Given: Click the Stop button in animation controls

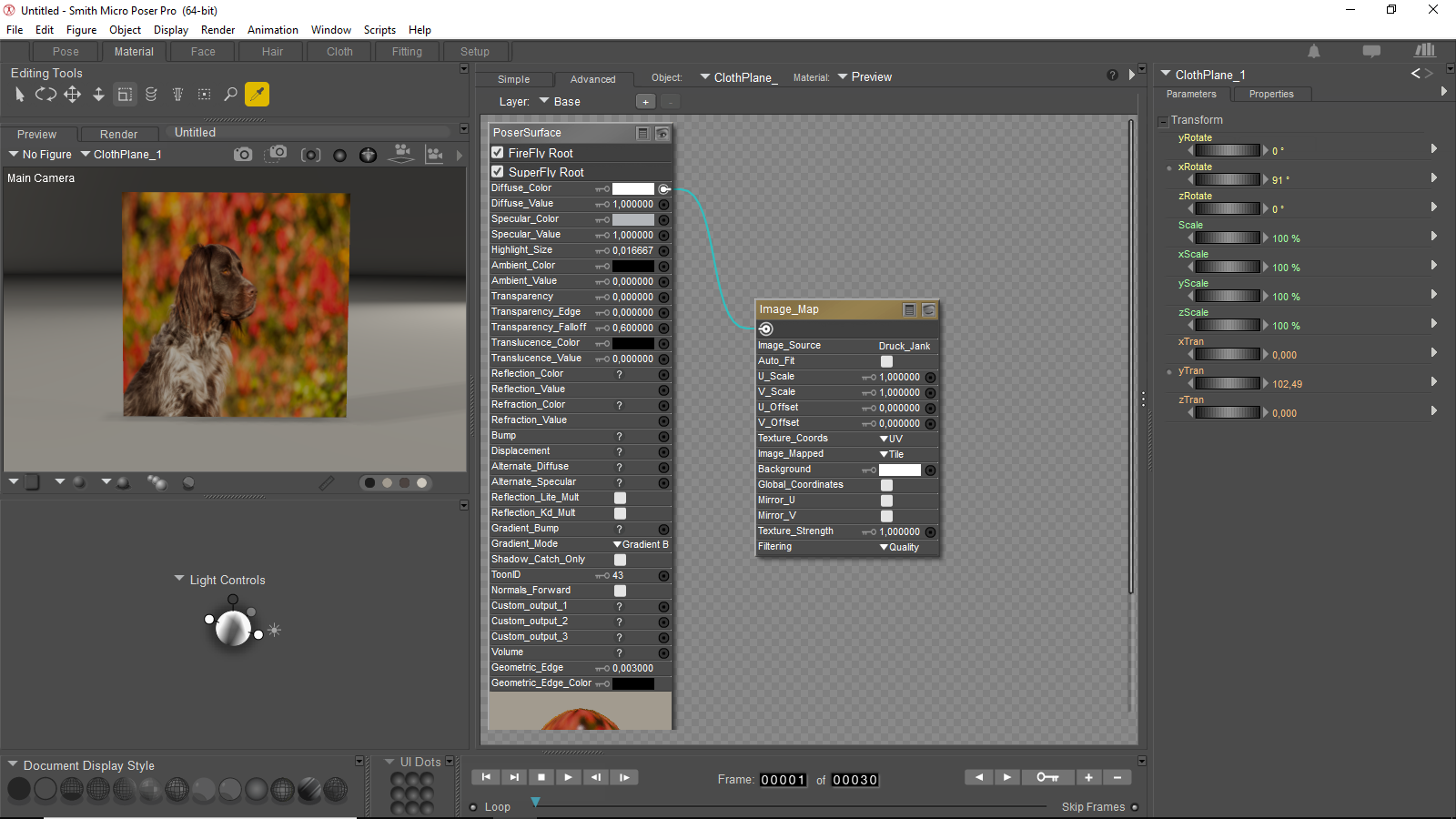Looking at the screenshot, I should pos(541,777).
